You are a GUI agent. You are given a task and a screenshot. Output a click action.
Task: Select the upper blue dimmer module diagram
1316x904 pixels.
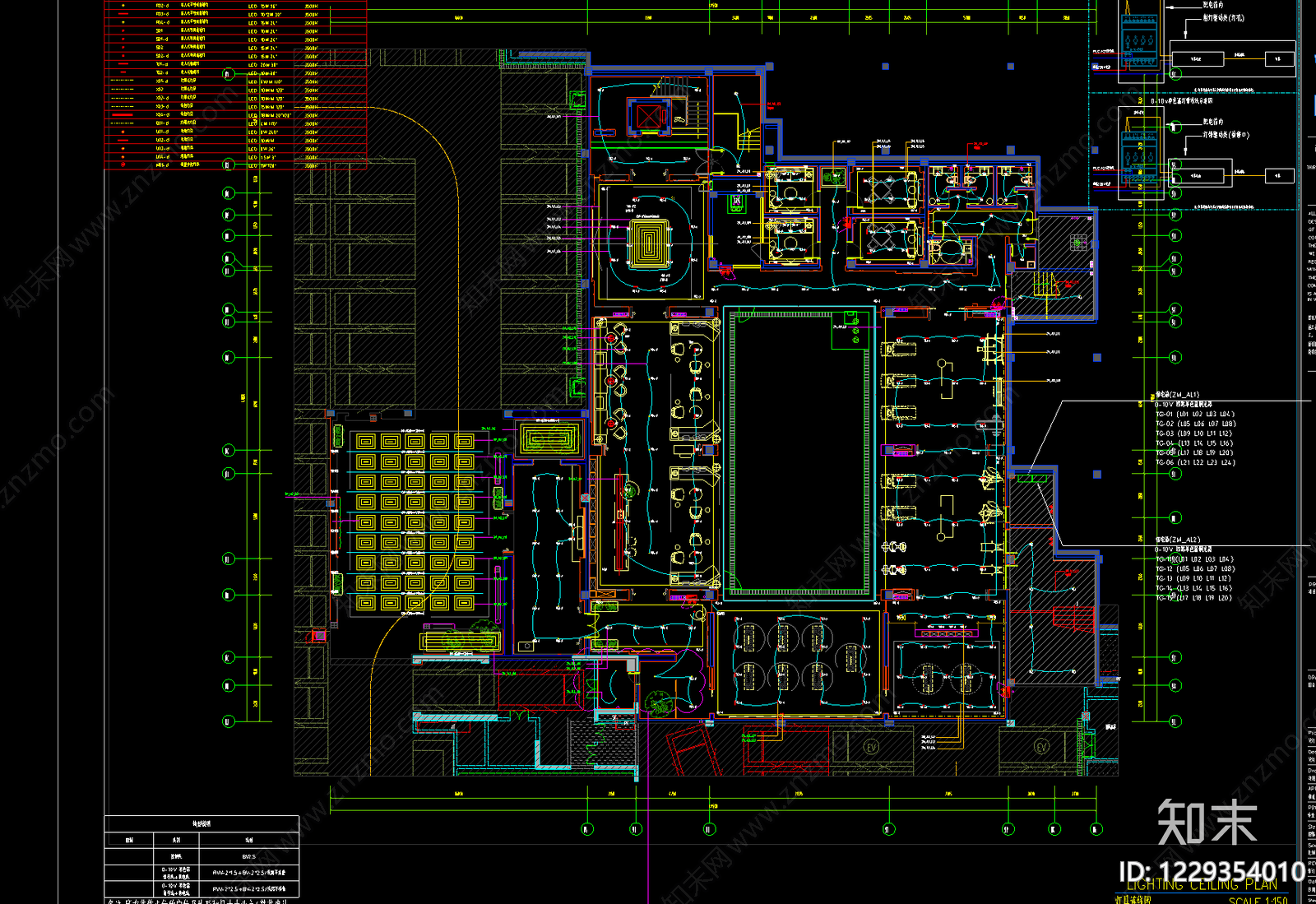[1139, 43]
